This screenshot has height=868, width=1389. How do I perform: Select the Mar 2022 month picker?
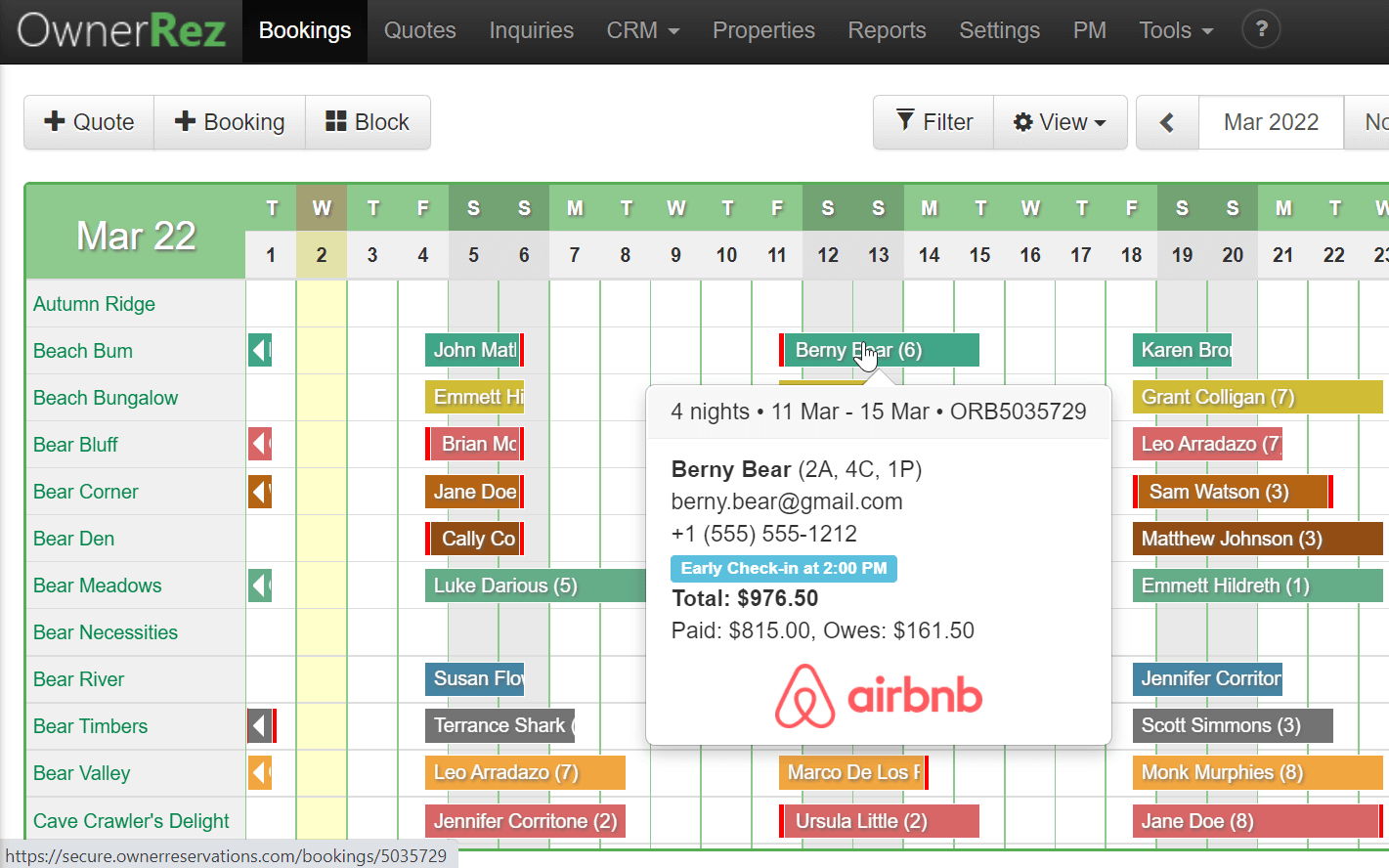(1271, 122)
